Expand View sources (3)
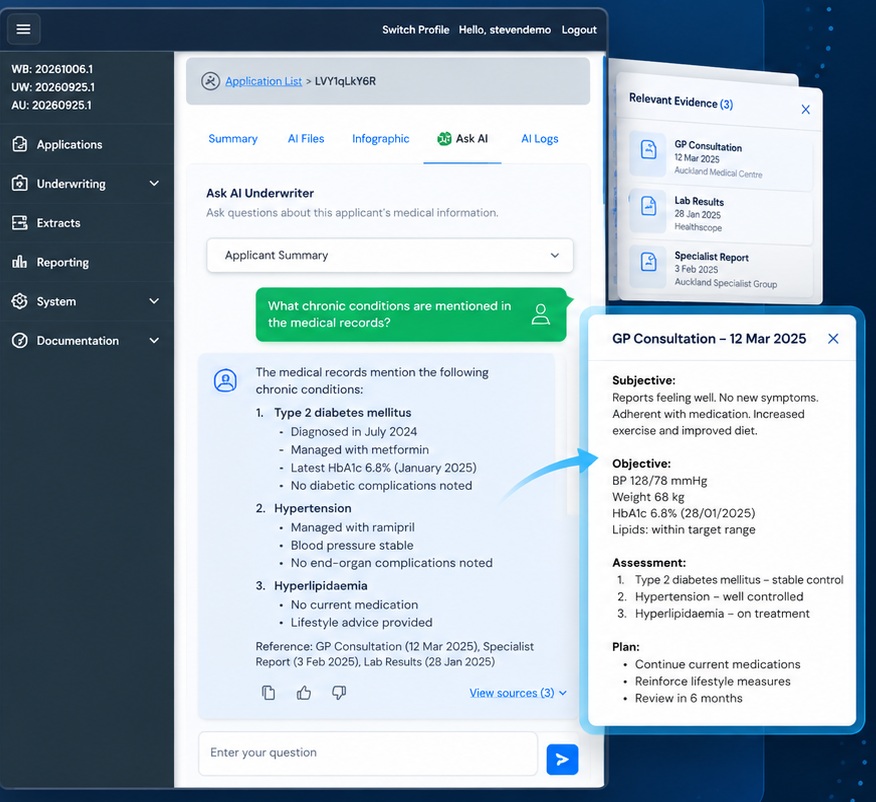 point(518,693)
